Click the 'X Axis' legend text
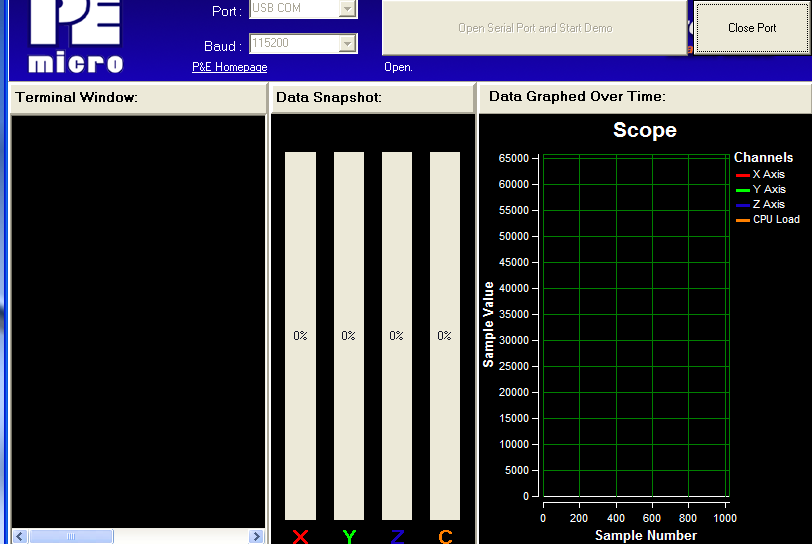 pos(768,175)
